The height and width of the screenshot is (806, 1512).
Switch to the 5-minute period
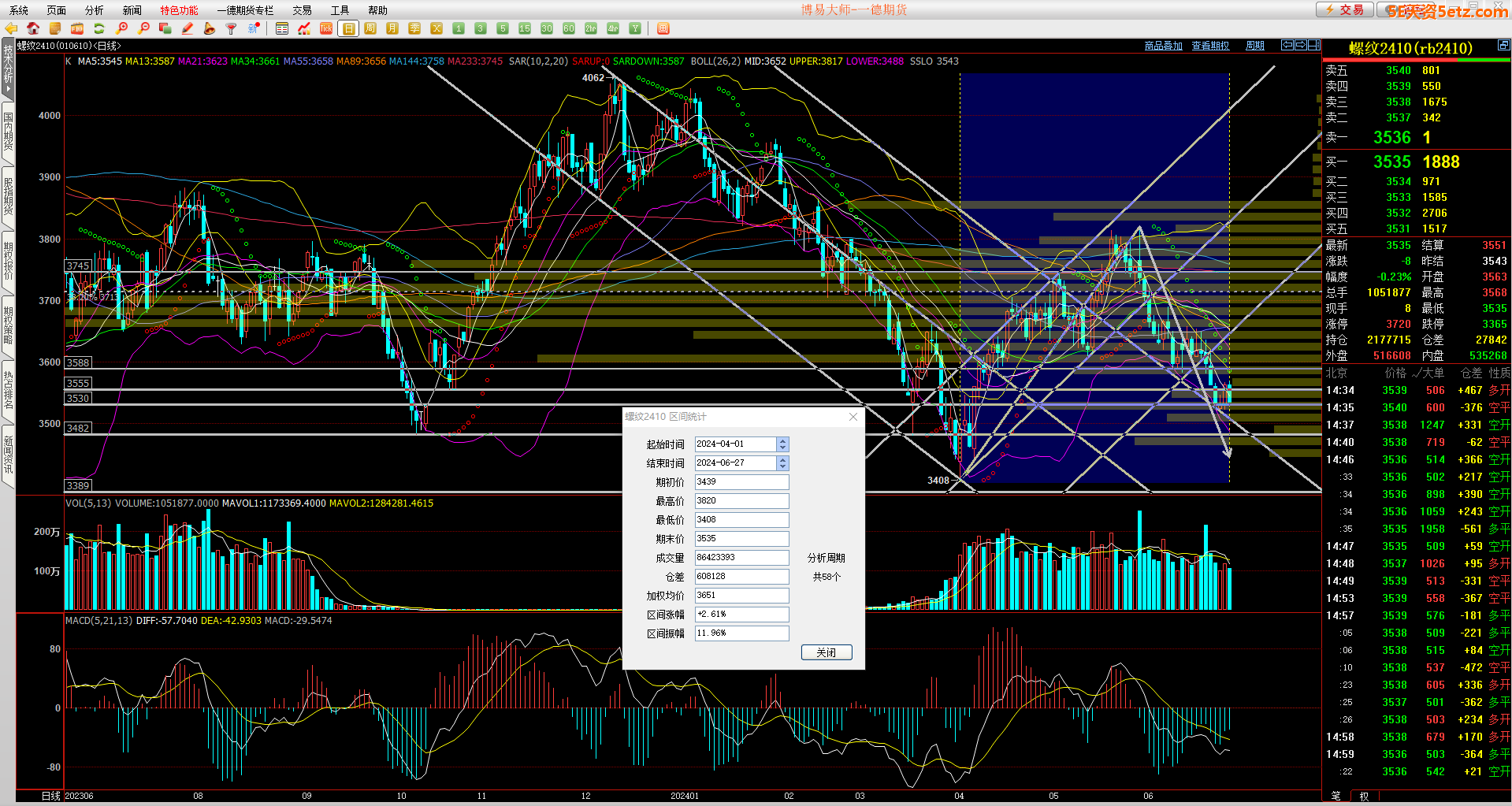click(503, 28)
